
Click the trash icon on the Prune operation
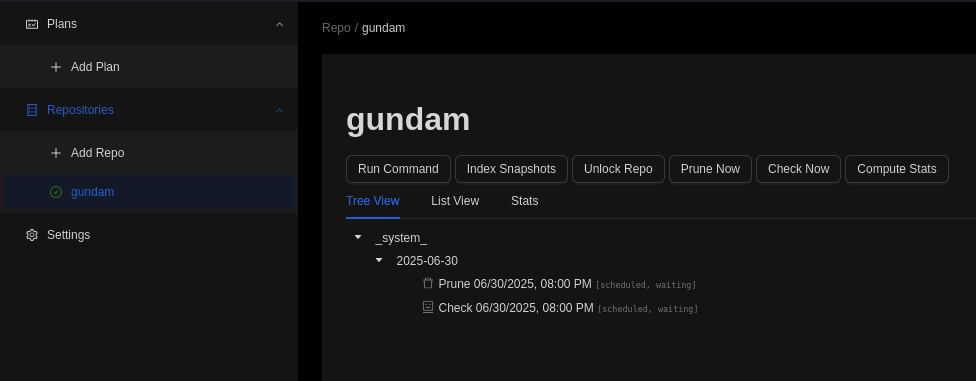click(x=428, y=283)
